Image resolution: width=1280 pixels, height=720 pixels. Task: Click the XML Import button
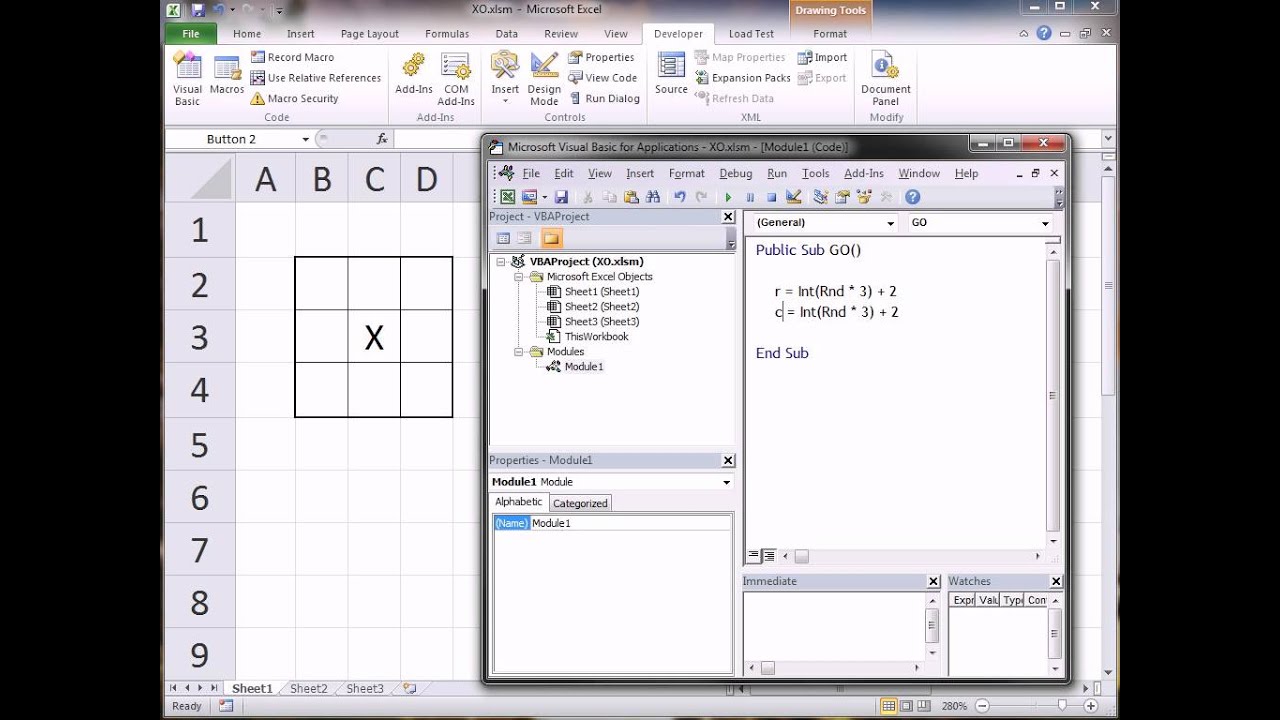[x=822, y=57]
